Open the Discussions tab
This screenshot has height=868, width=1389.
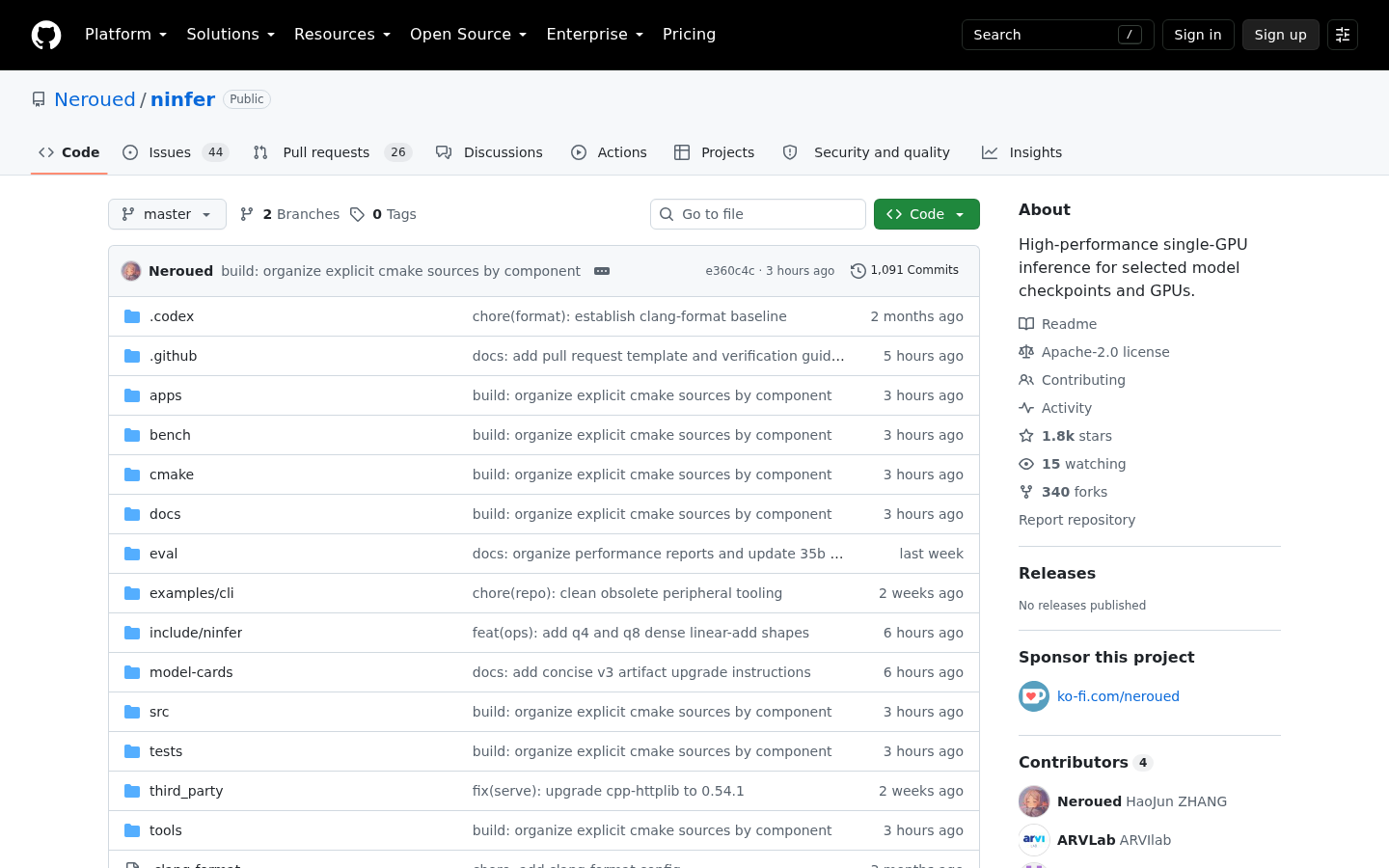coord(489,152)
